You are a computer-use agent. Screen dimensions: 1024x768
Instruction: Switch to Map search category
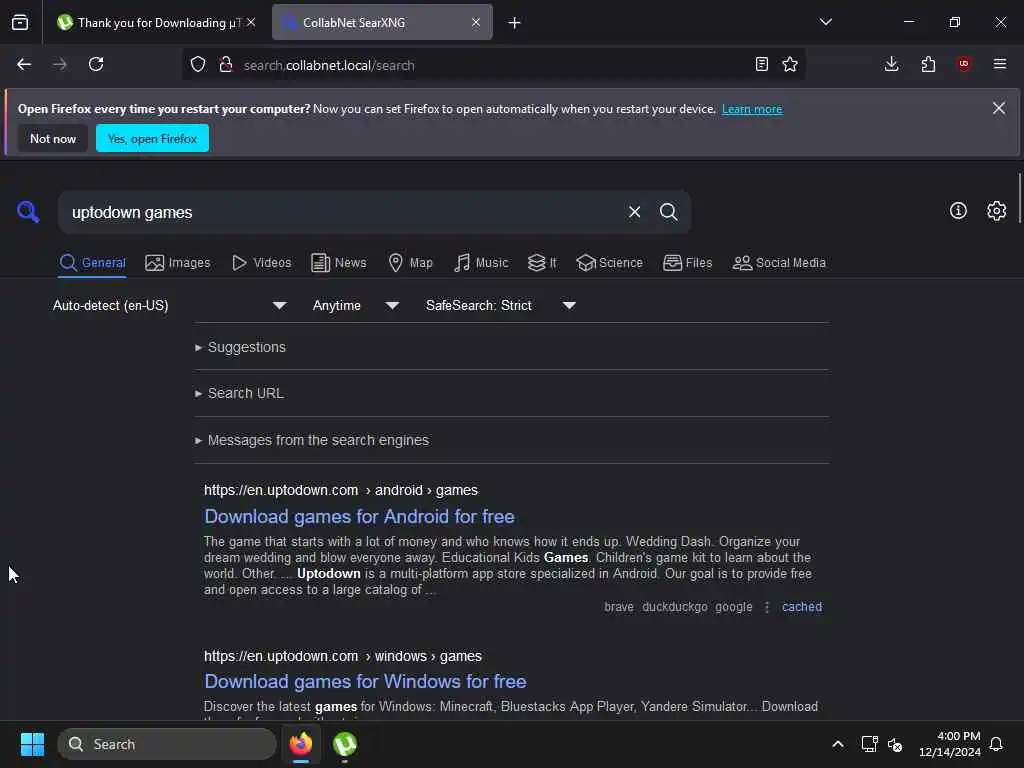click(x=411, y=263)
